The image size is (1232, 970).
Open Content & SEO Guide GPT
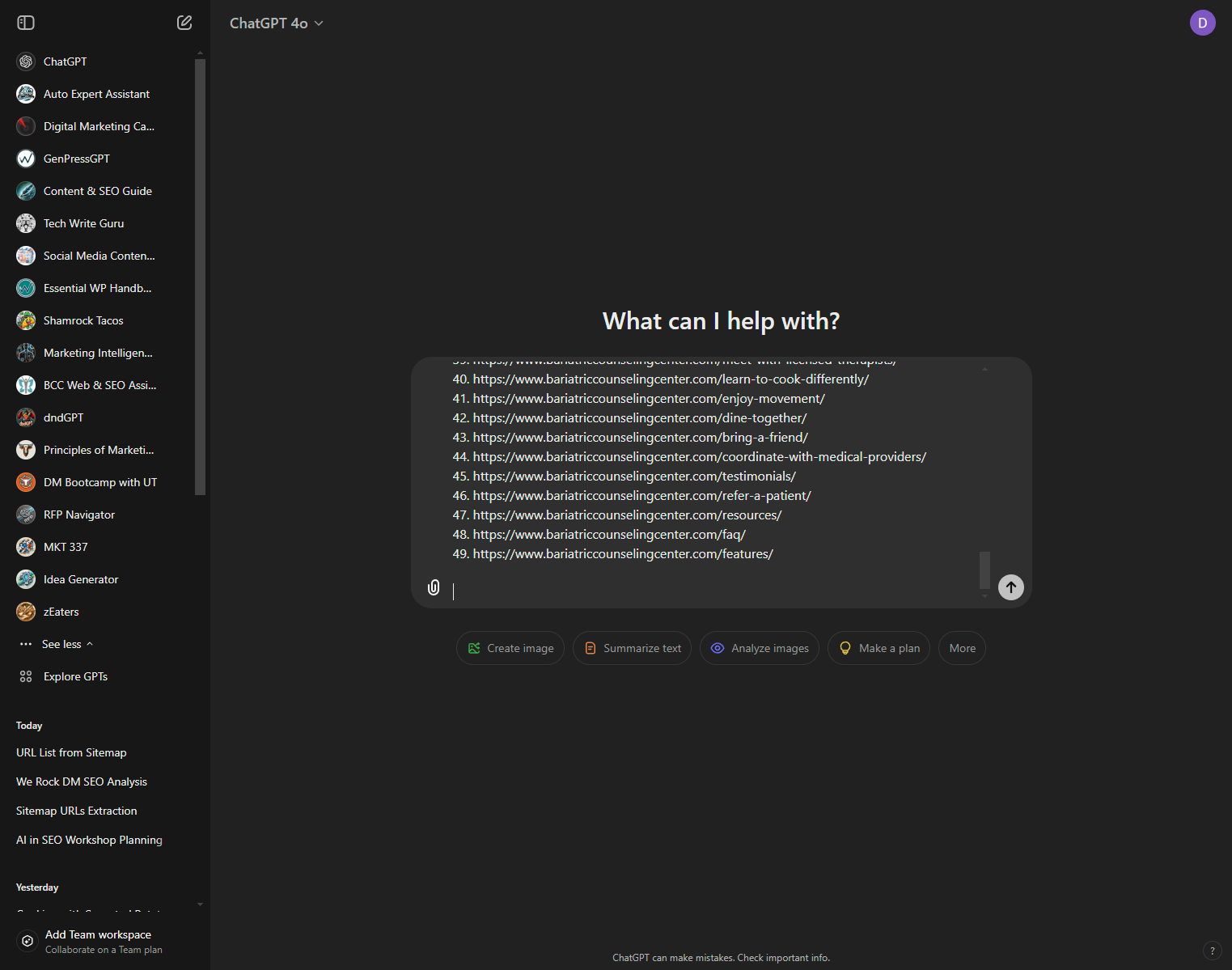(98, 191)
